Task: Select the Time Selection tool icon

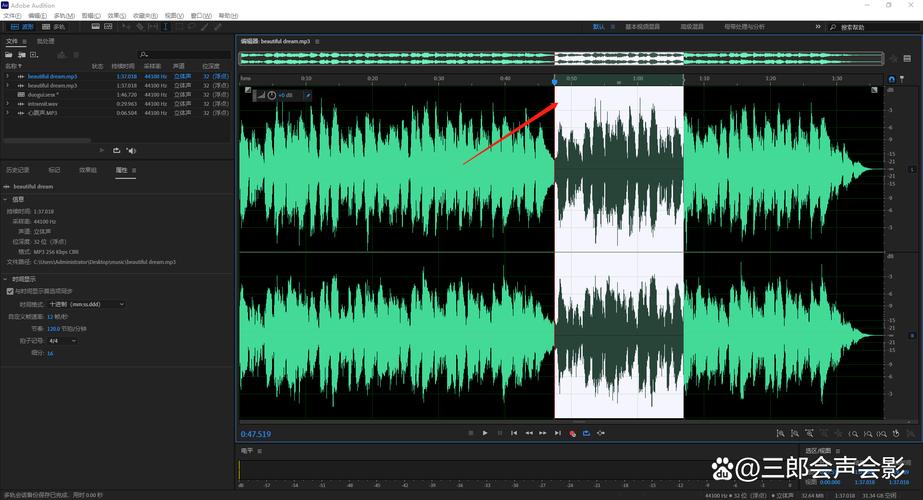Action: coord(165,27)
